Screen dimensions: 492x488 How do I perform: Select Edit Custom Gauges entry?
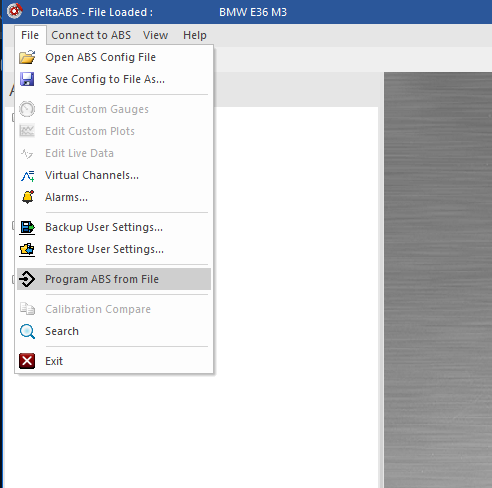click(114, 109)
